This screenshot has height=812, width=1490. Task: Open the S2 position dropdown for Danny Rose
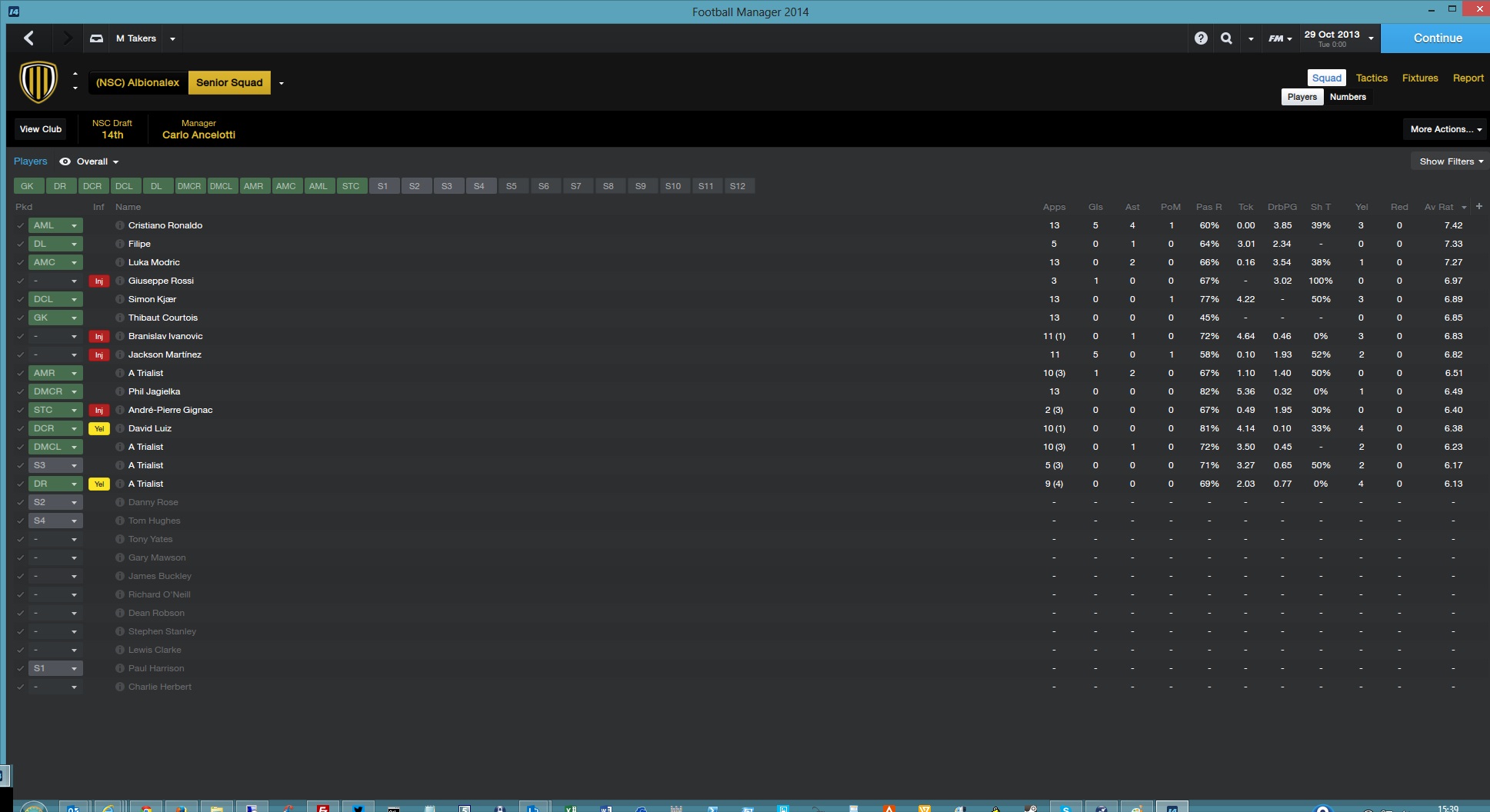[55, 502]
